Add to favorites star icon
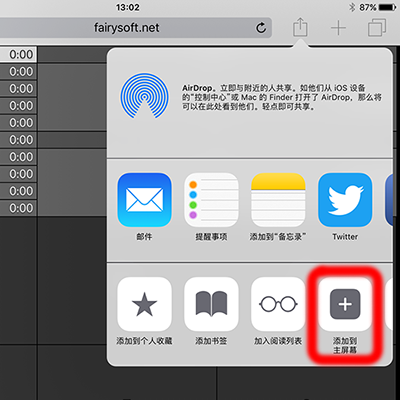The height and width of the screenshot is (400, 400). (144, 304)
